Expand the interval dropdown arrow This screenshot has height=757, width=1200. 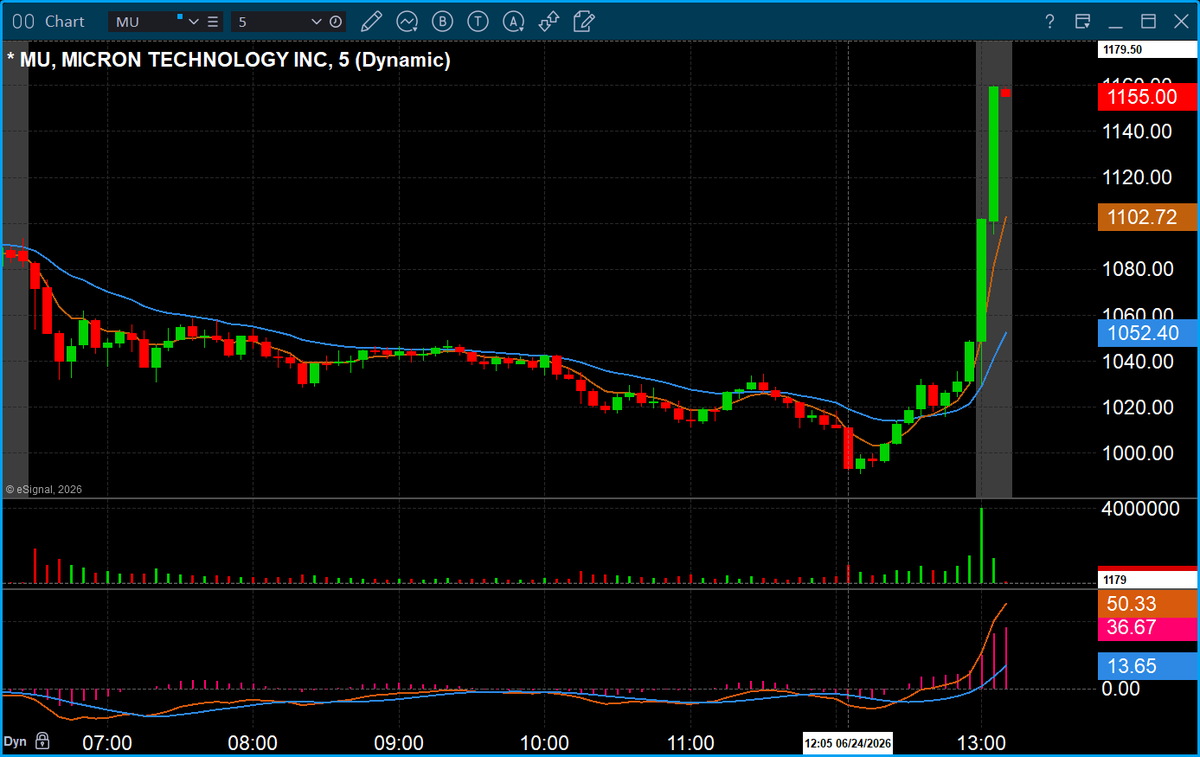click(x=317, y=21)
